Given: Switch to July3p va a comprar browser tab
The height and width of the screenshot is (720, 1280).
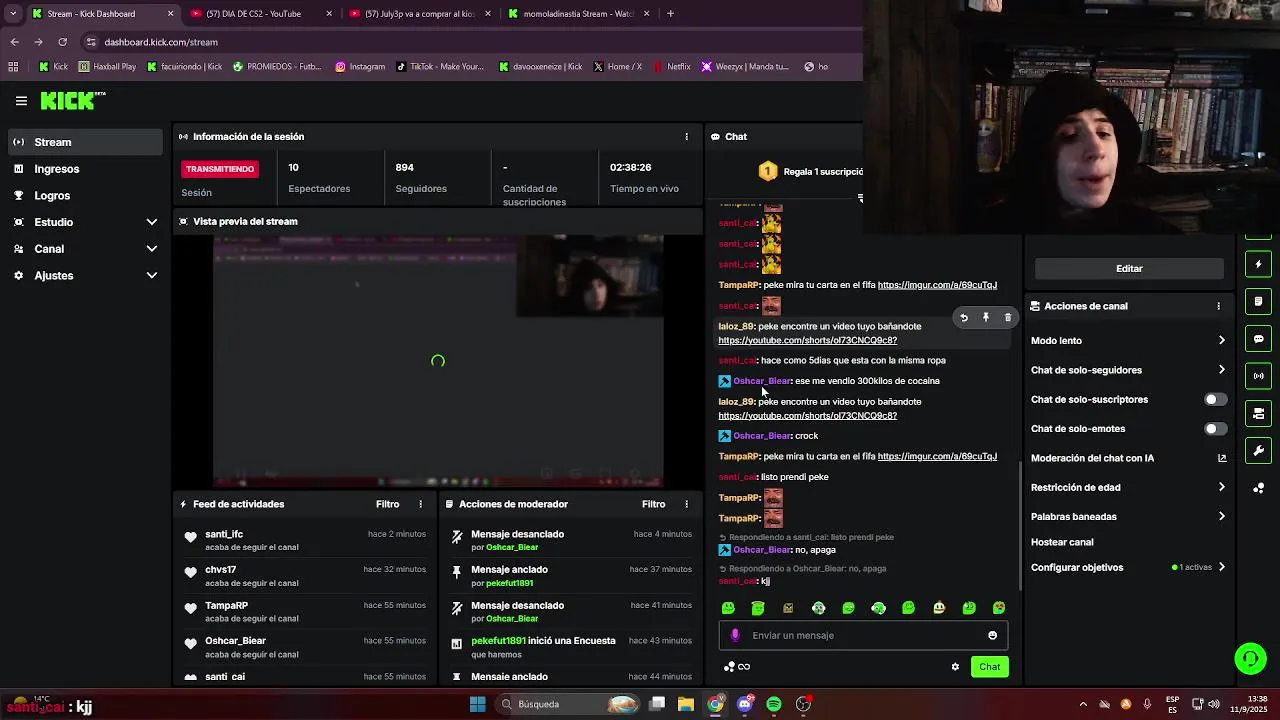Looking at the screenshot, I should point(419,14).
